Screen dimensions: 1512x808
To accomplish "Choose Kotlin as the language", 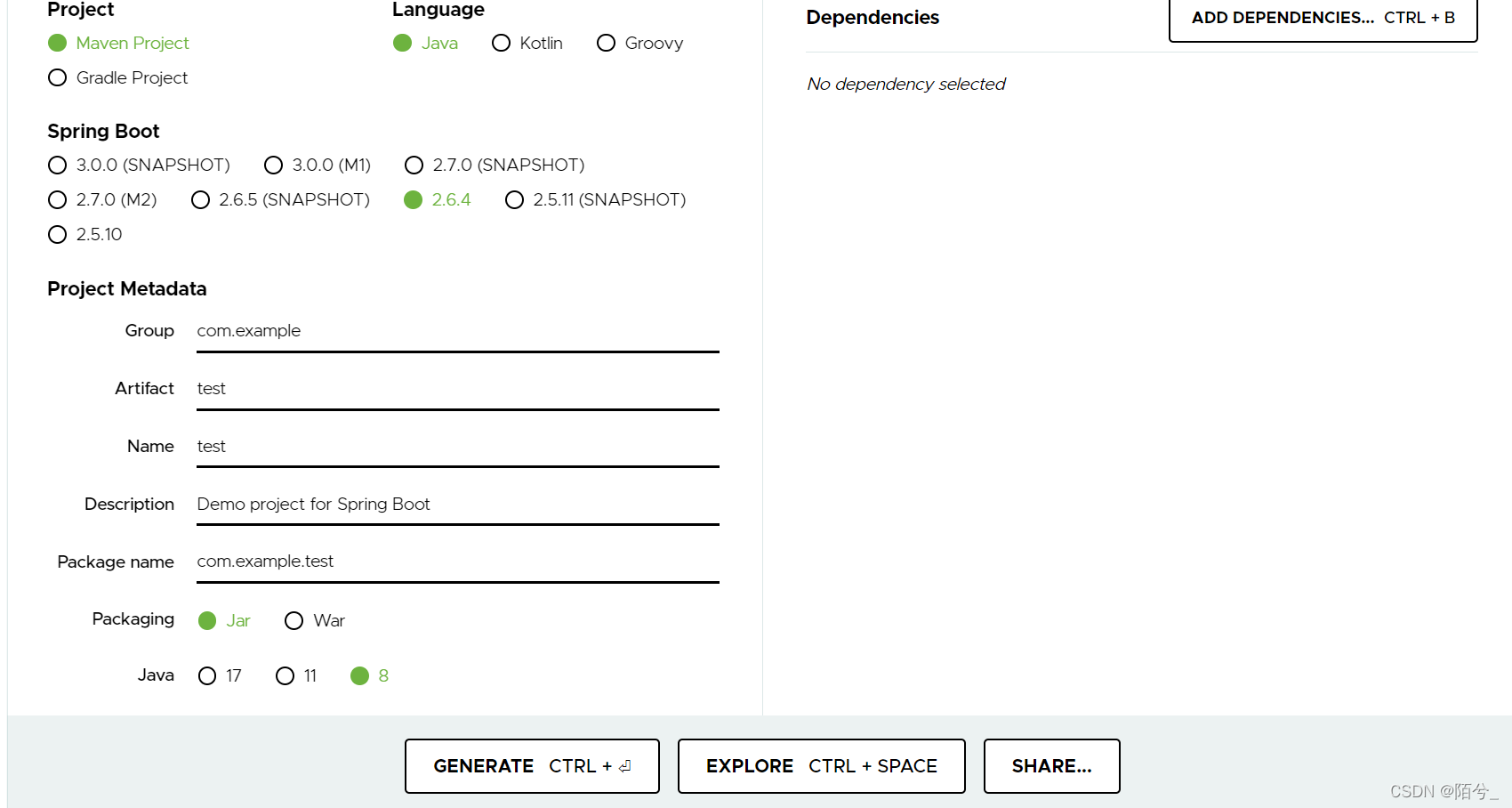I will pos(527,43).
